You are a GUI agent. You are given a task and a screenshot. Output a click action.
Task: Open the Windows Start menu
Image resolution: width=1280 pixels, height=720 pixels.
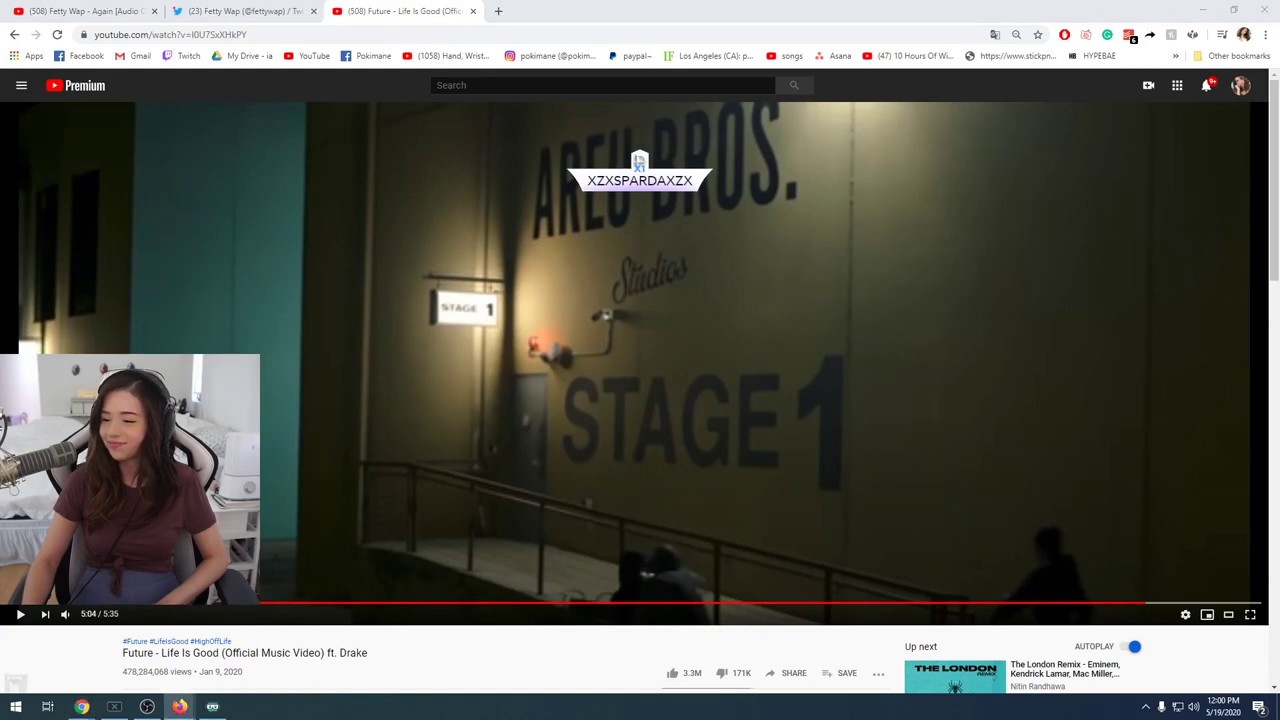(15, 707)
